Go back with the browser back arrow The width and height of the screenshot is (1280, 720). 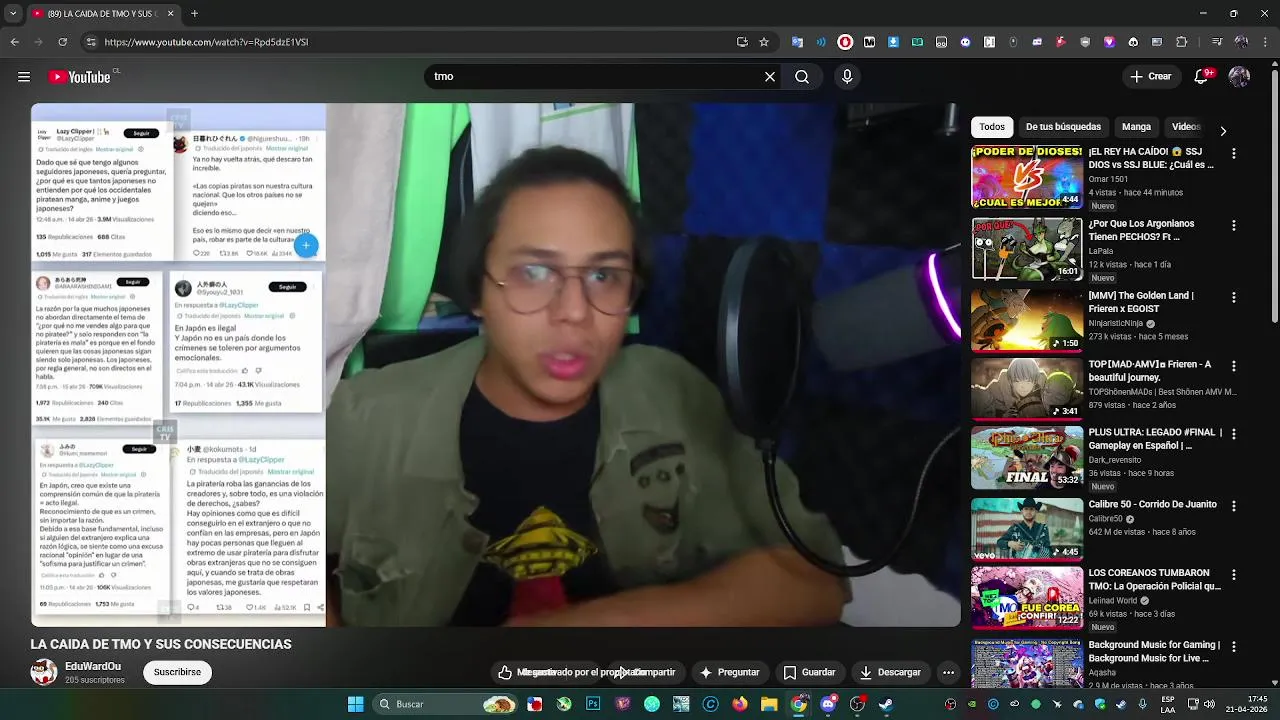[14, 42]
